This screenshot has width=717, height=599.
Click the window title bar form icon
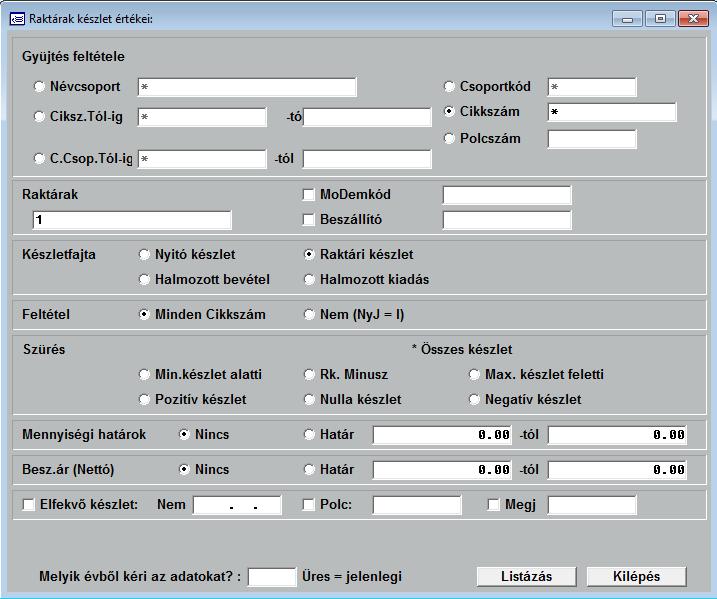pos(17,19)
